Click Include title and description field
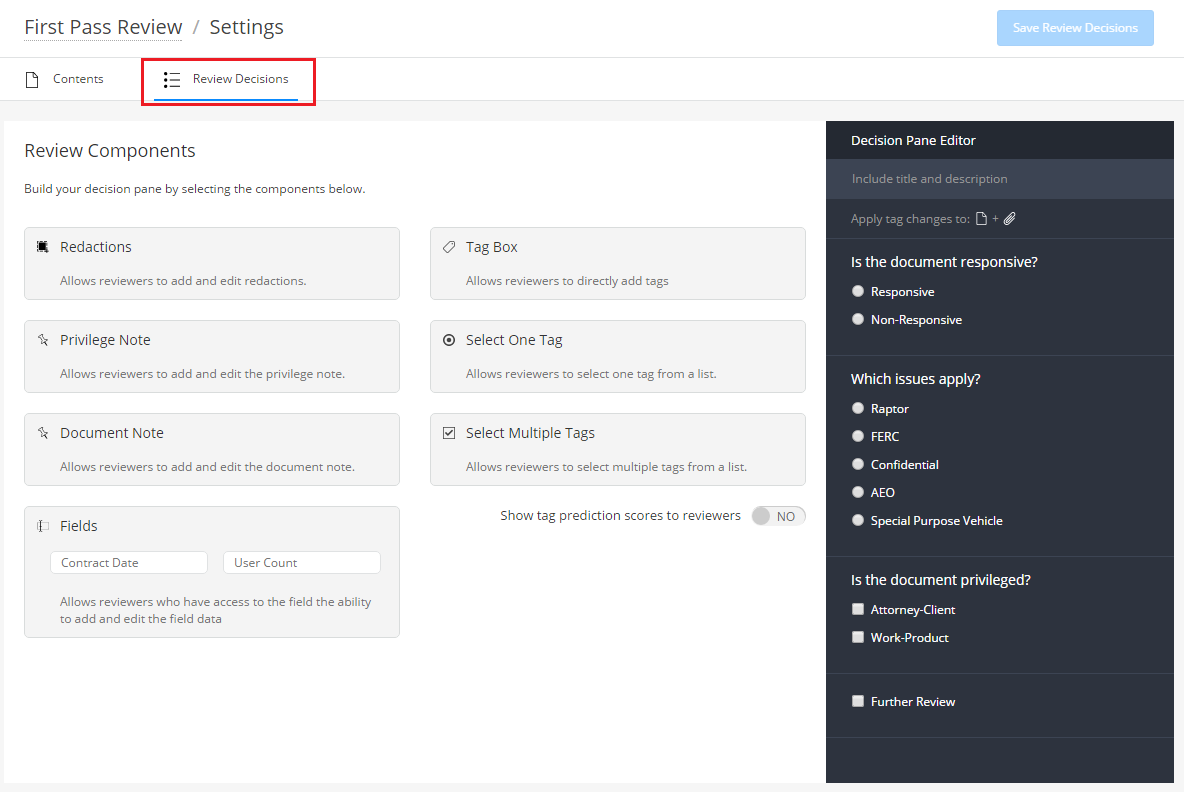1184x792 pixels. point(1000,179)
